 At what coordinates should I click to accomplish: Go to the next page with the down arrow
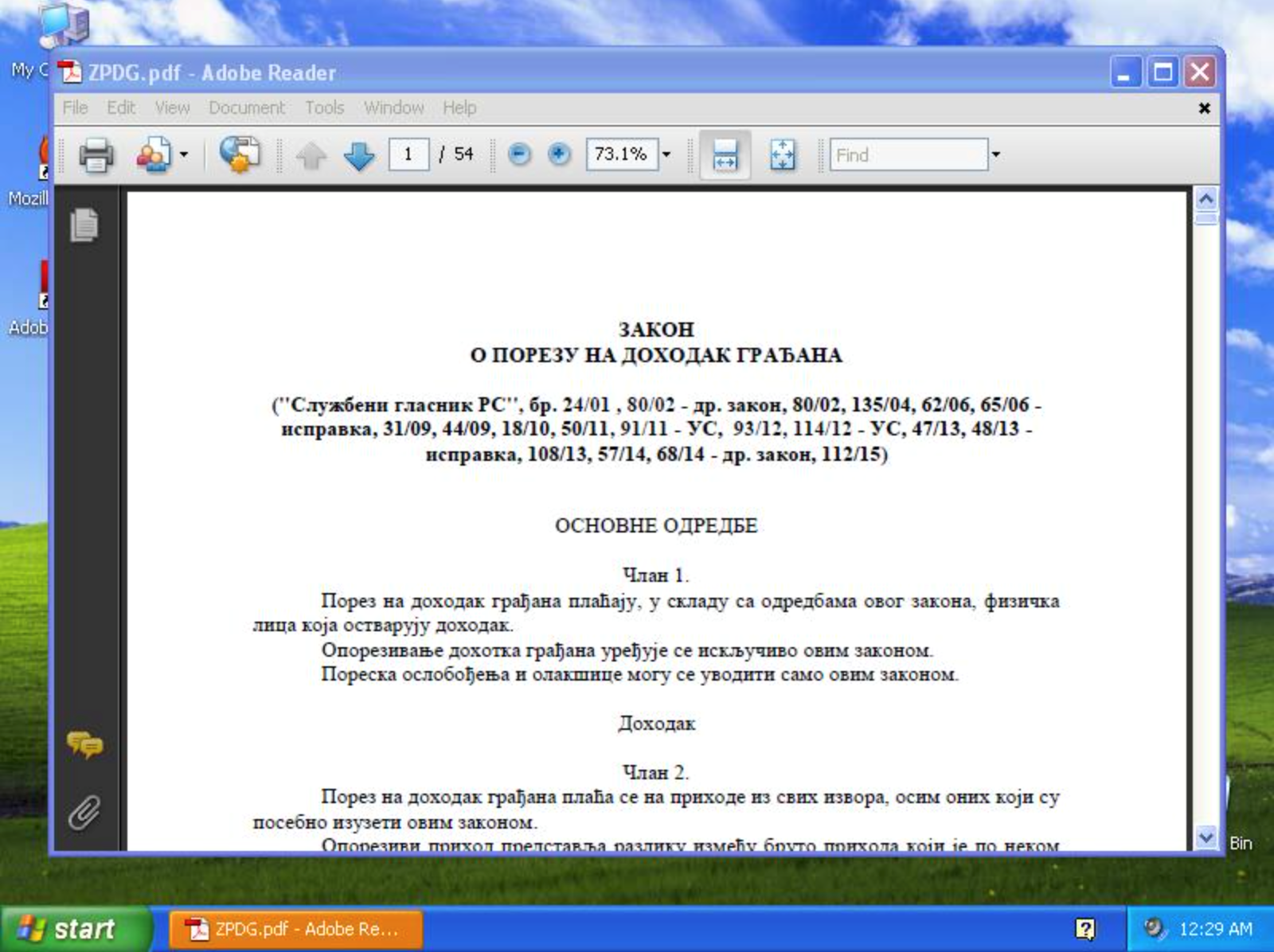[358, 155]
